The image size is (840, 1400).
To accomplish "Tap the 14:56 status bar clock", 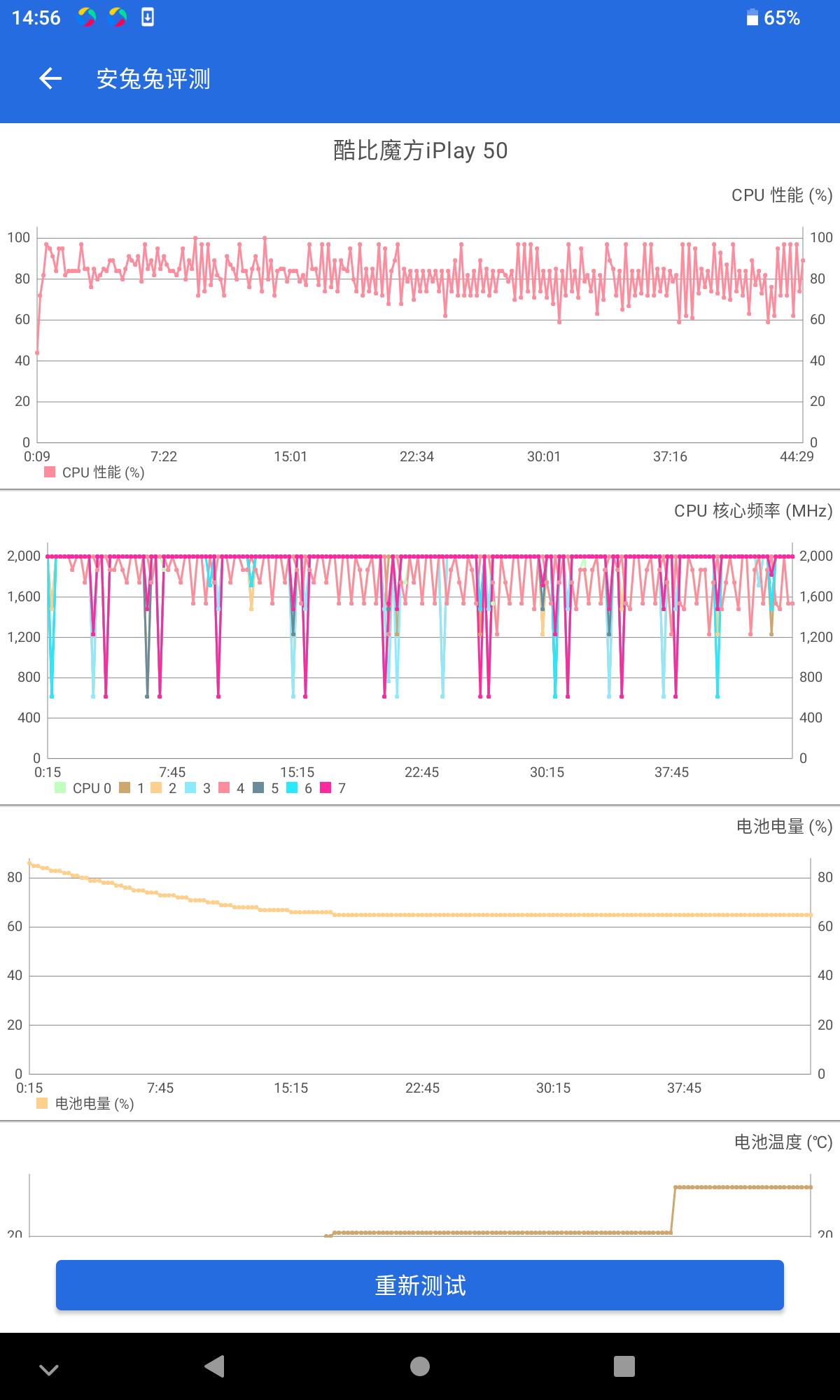I will click(x=36, y=18).
